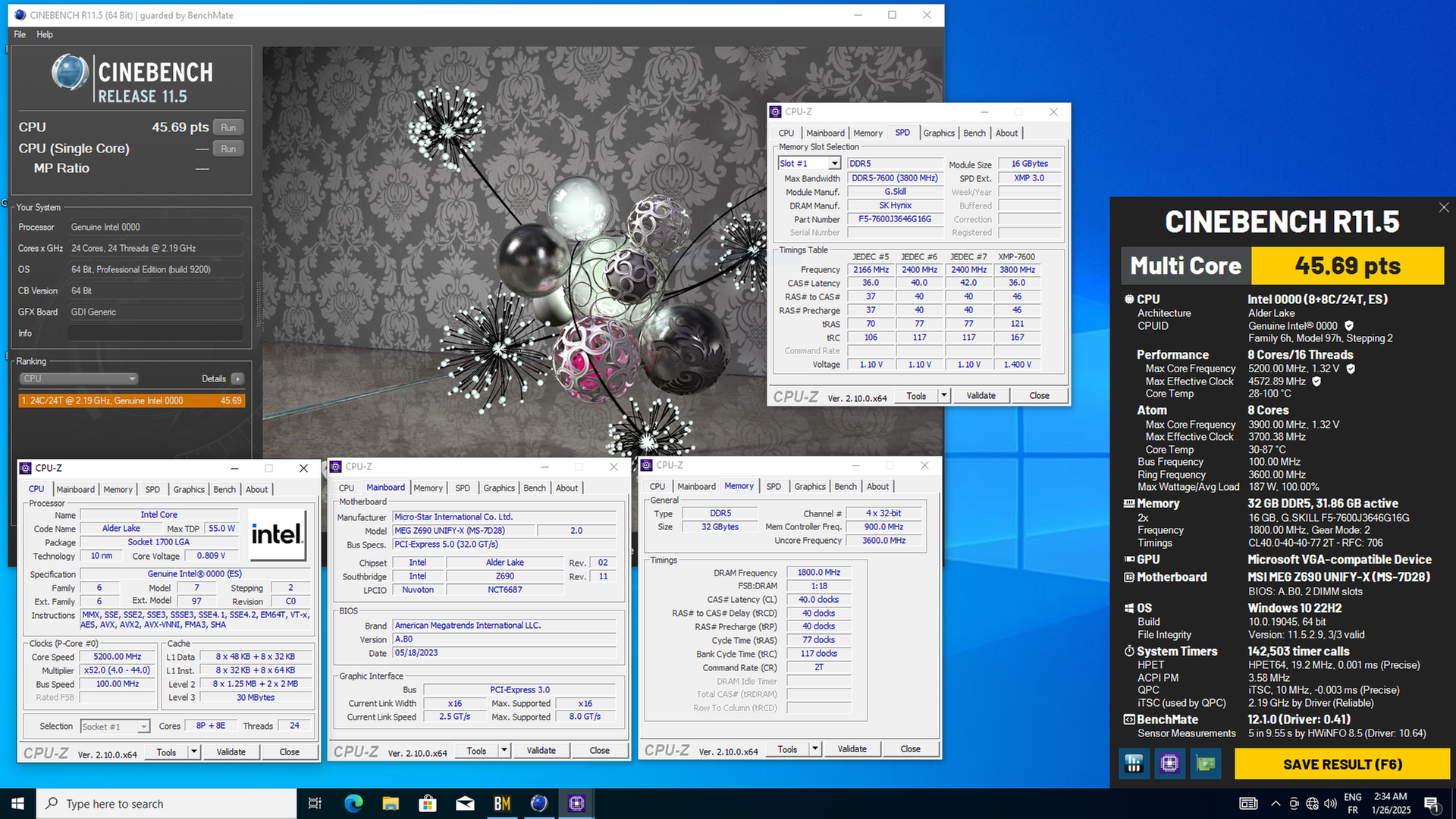
Task: Open the Tools dropdown arrow in the CPU window
Action: point(194,752)
